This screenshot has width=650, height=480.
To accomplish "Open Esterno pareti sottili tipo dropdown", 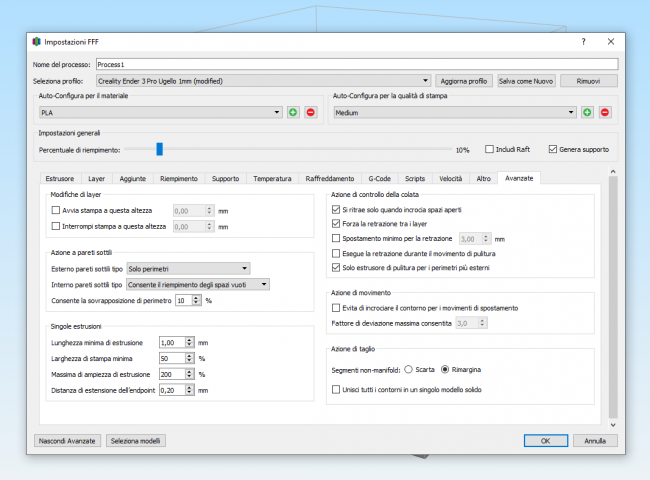I will pyautogui.click(x=244, y=268).
